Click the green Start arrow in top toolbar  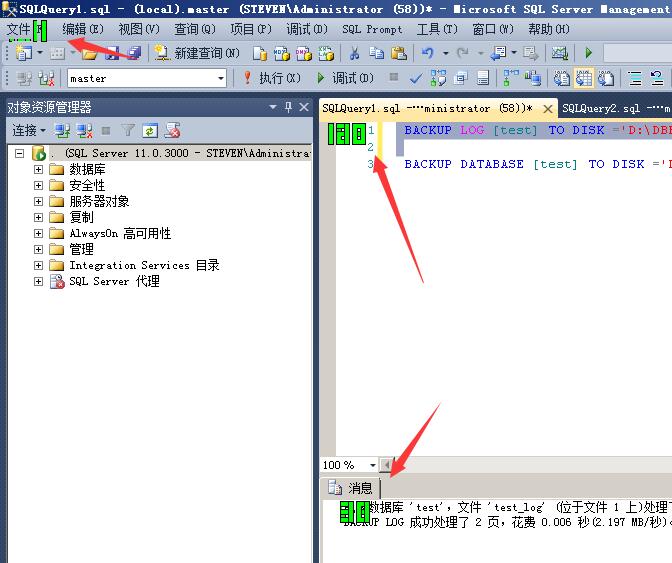point(588,53)
